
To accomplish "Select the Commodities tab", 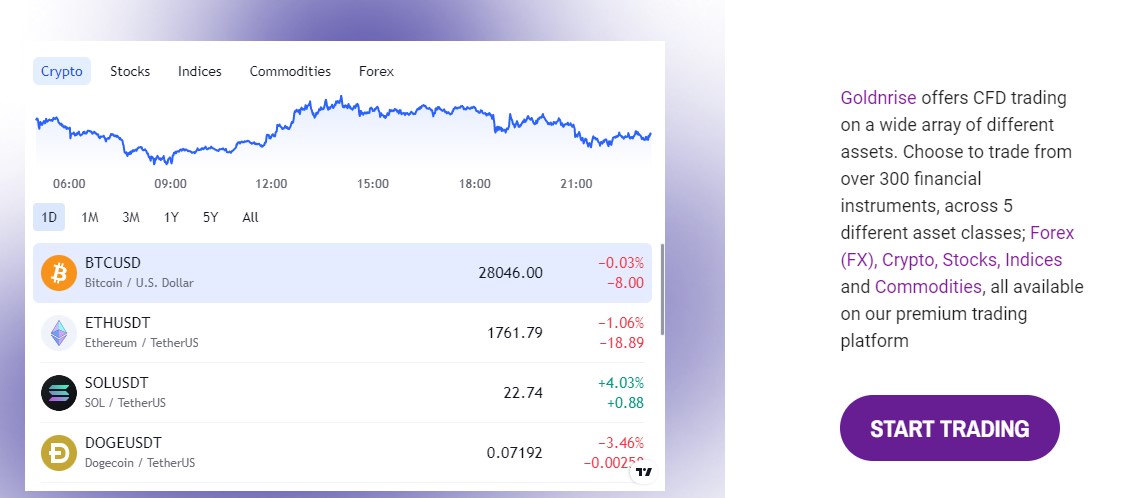I will [x=290, y=71].
